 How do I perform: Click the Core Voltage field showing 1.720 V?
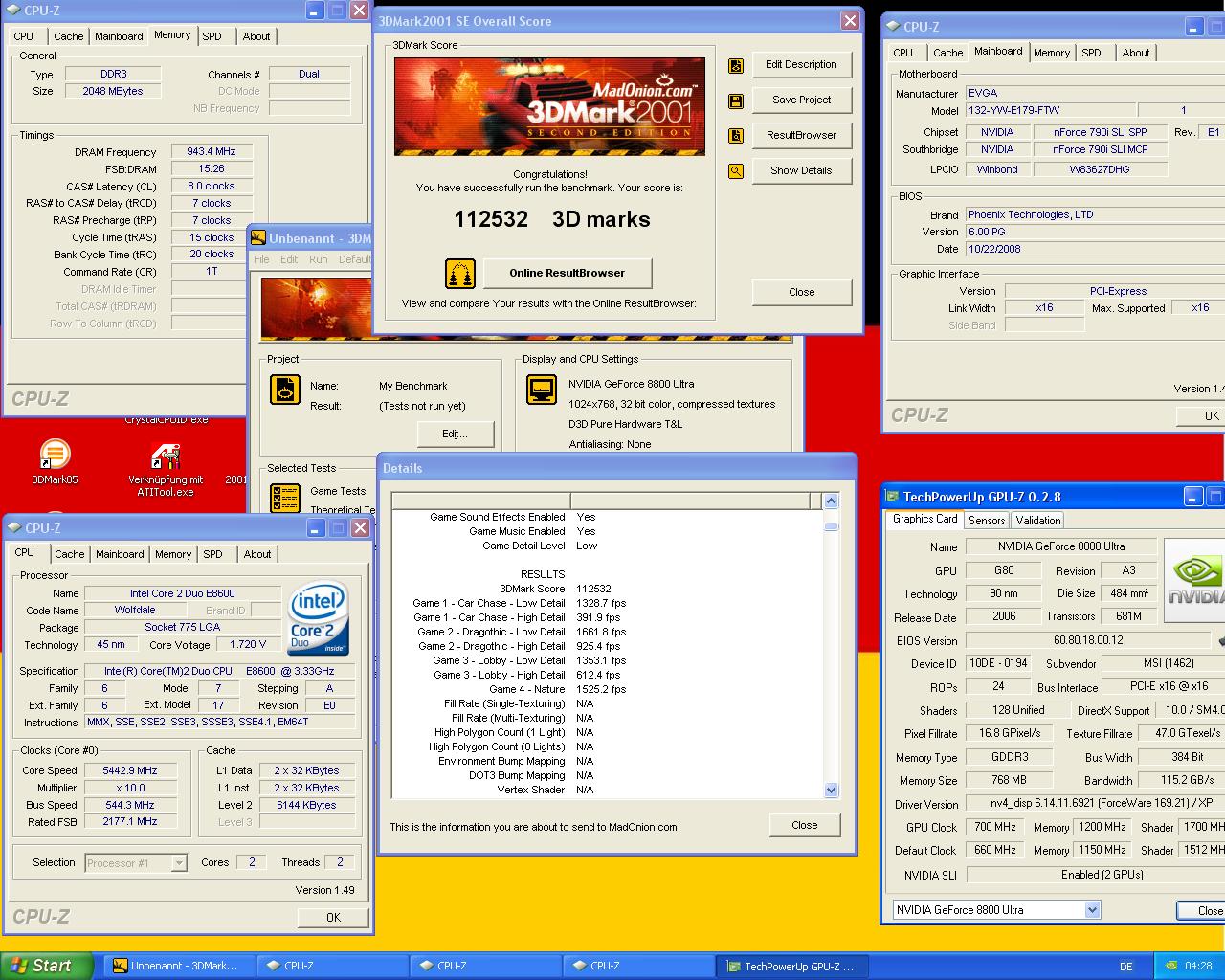tap(248, 645)
